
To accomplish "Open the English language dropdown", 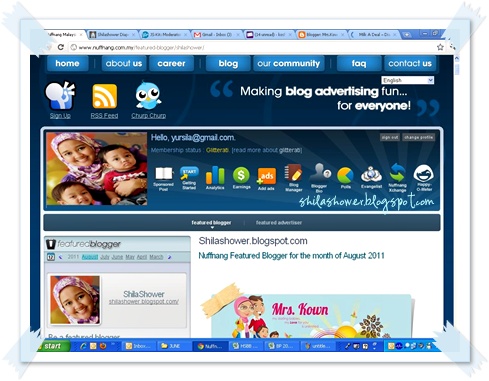I will pyautogui.click(x=408, y=80).
